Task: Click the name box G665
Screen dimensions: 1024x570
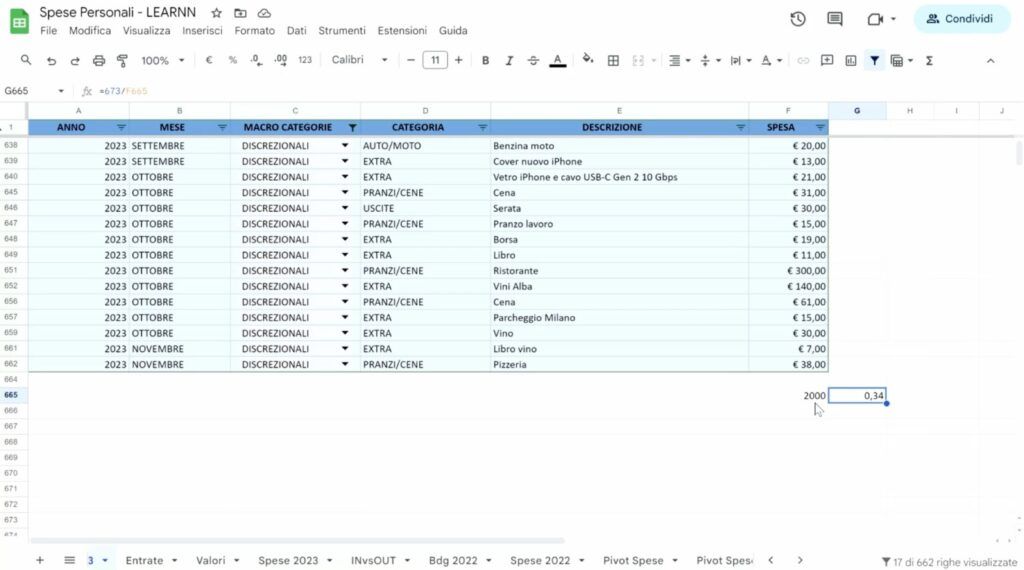Action: coord(33,91)
